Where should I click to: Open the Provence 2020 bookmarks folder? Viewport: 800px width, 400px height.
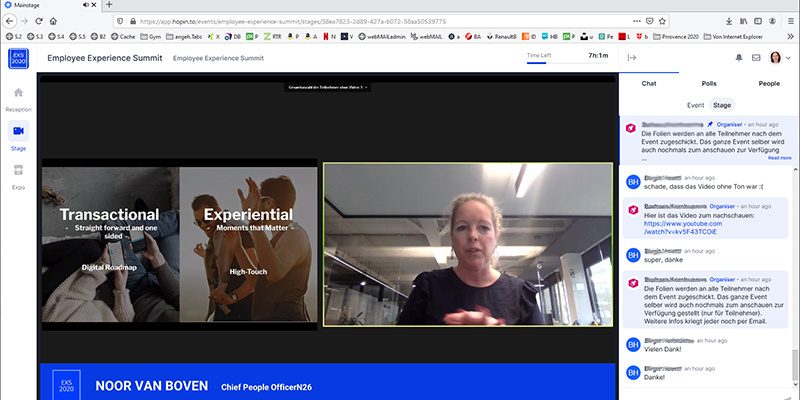[x=676, y=37]
